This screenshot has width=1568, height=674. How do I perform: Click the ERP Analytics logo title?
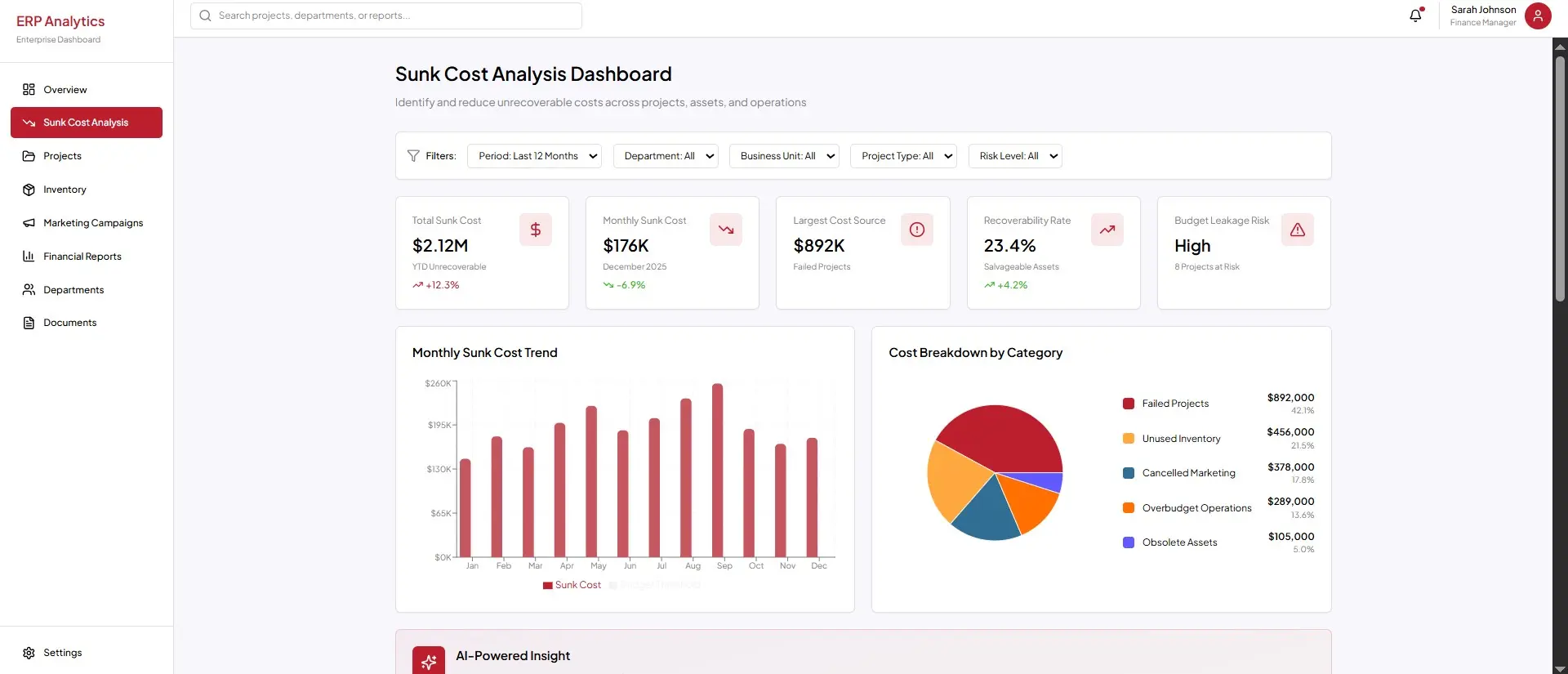(60, 21)
